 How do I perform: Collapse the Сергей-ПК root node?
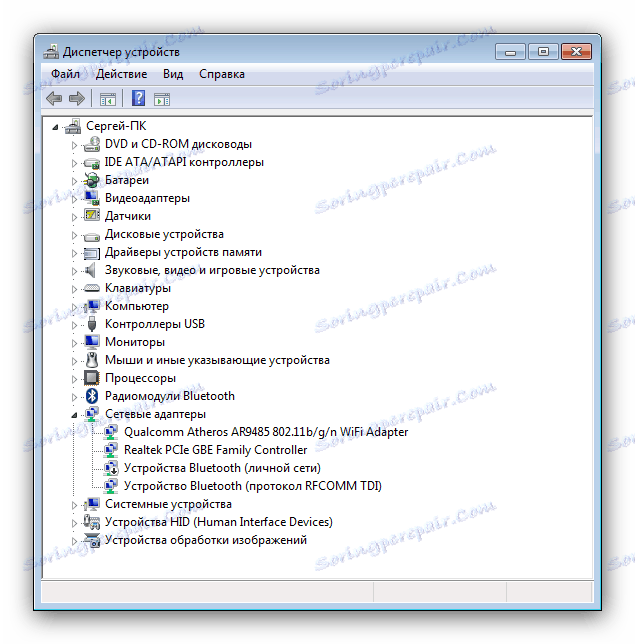(x=55, y=127)
